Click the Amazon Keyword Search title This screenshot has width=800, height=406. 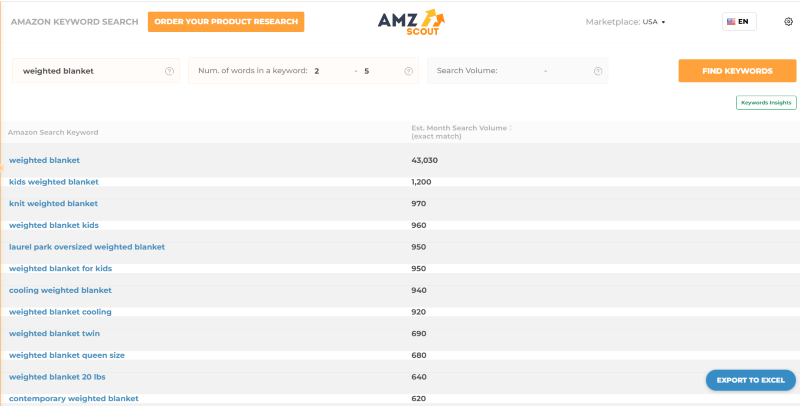74,22
